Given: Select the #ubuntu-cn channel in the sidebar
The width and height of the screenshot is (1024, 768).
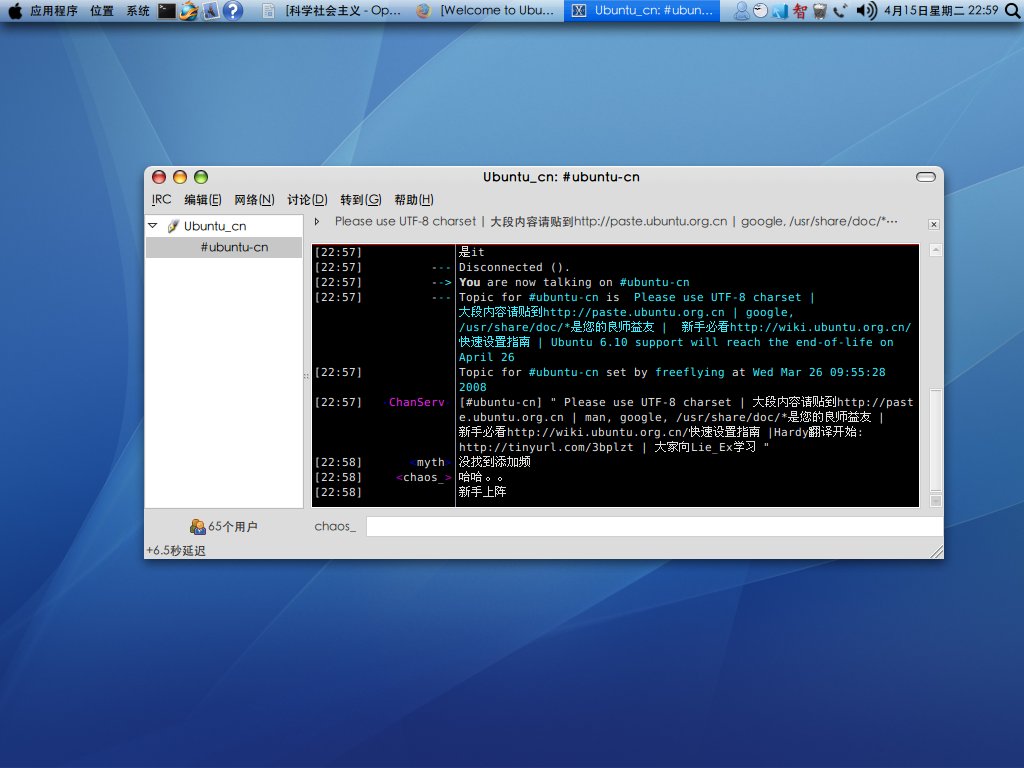Looking at the screenshot, I should pos(224,248).
